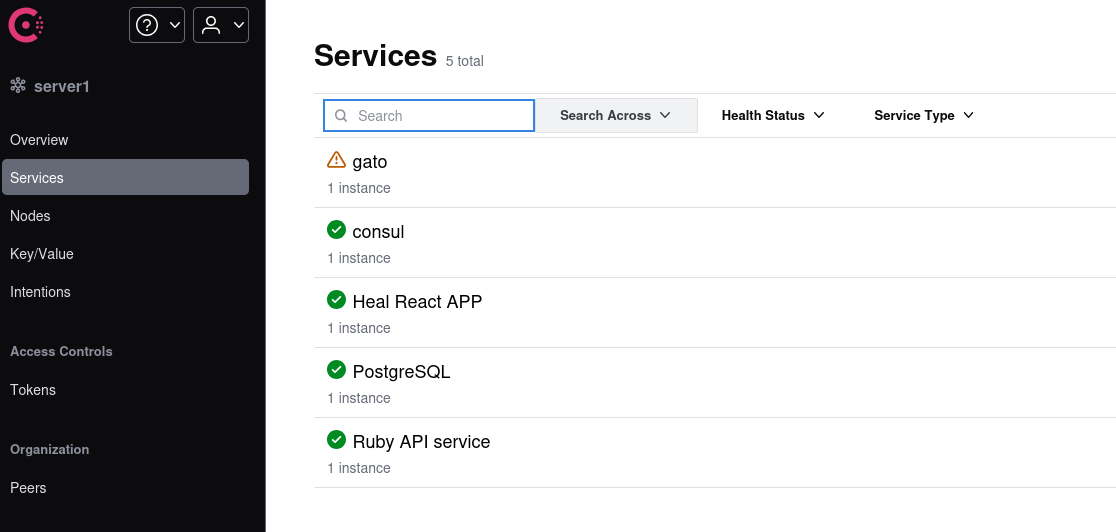Go to the Nodes page
Screen dimensions: 1116x532
30,216
